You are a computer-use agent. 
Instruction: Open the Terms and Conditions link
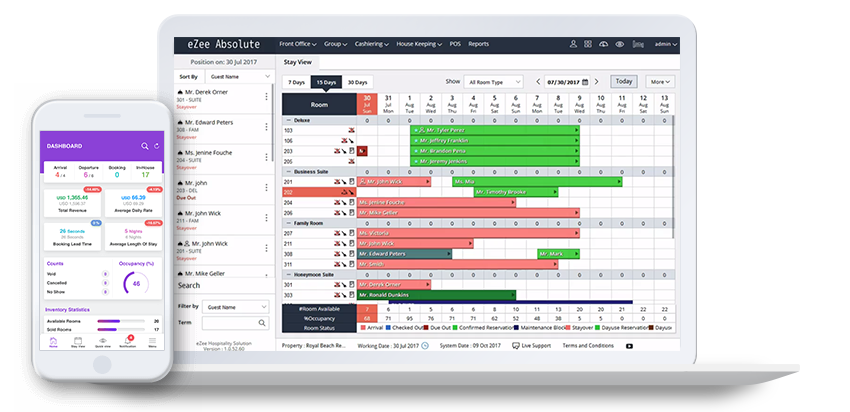pyautogui.click(x=590, y=345)
